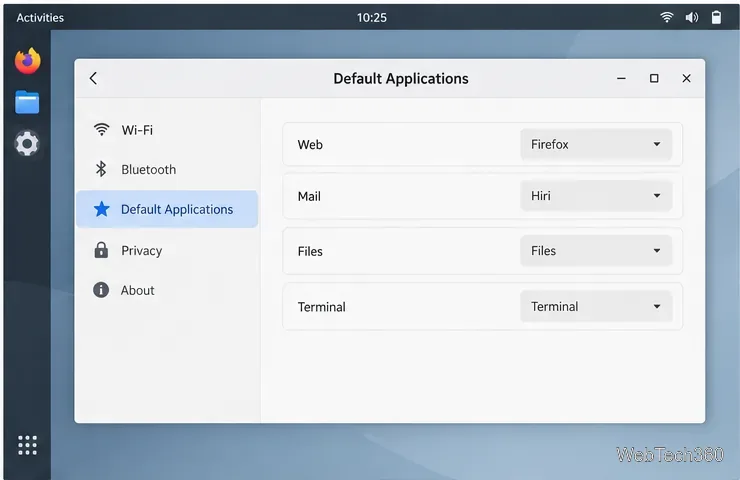Launch Firefox from the dock

pos(27,61)
